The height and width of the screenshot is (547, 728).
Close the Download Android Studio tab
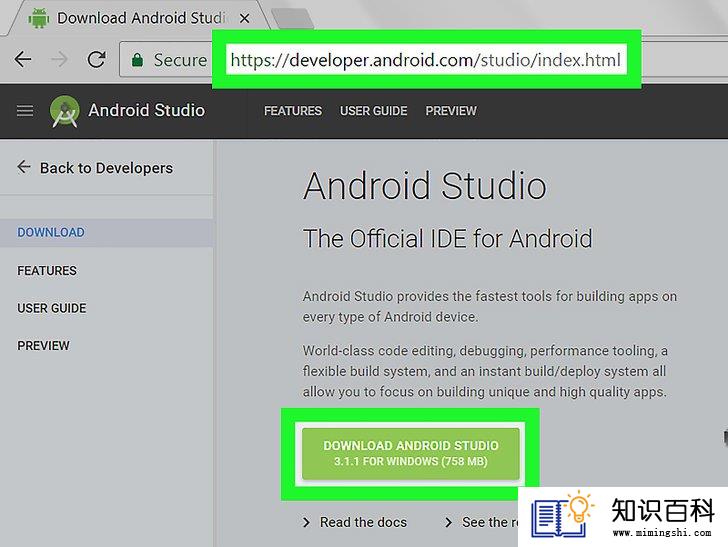[244, 19]
